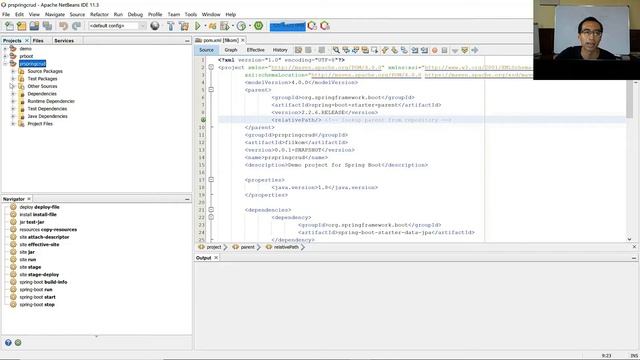Click the Clean and Build Project icon
The width and height of the screenshot is (640, 360).
coord(184,26)
